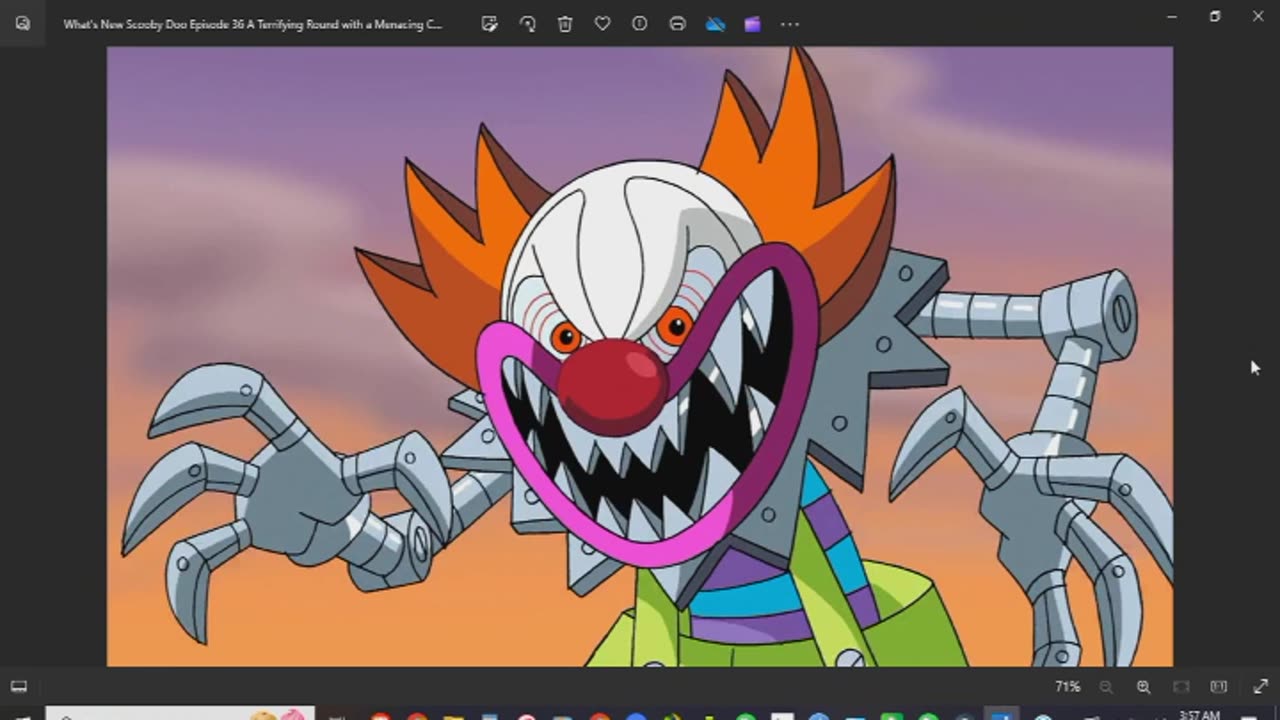The image size is (1280, 720).
Task: Click the OneDrive cloud icon
Action: 715,24
